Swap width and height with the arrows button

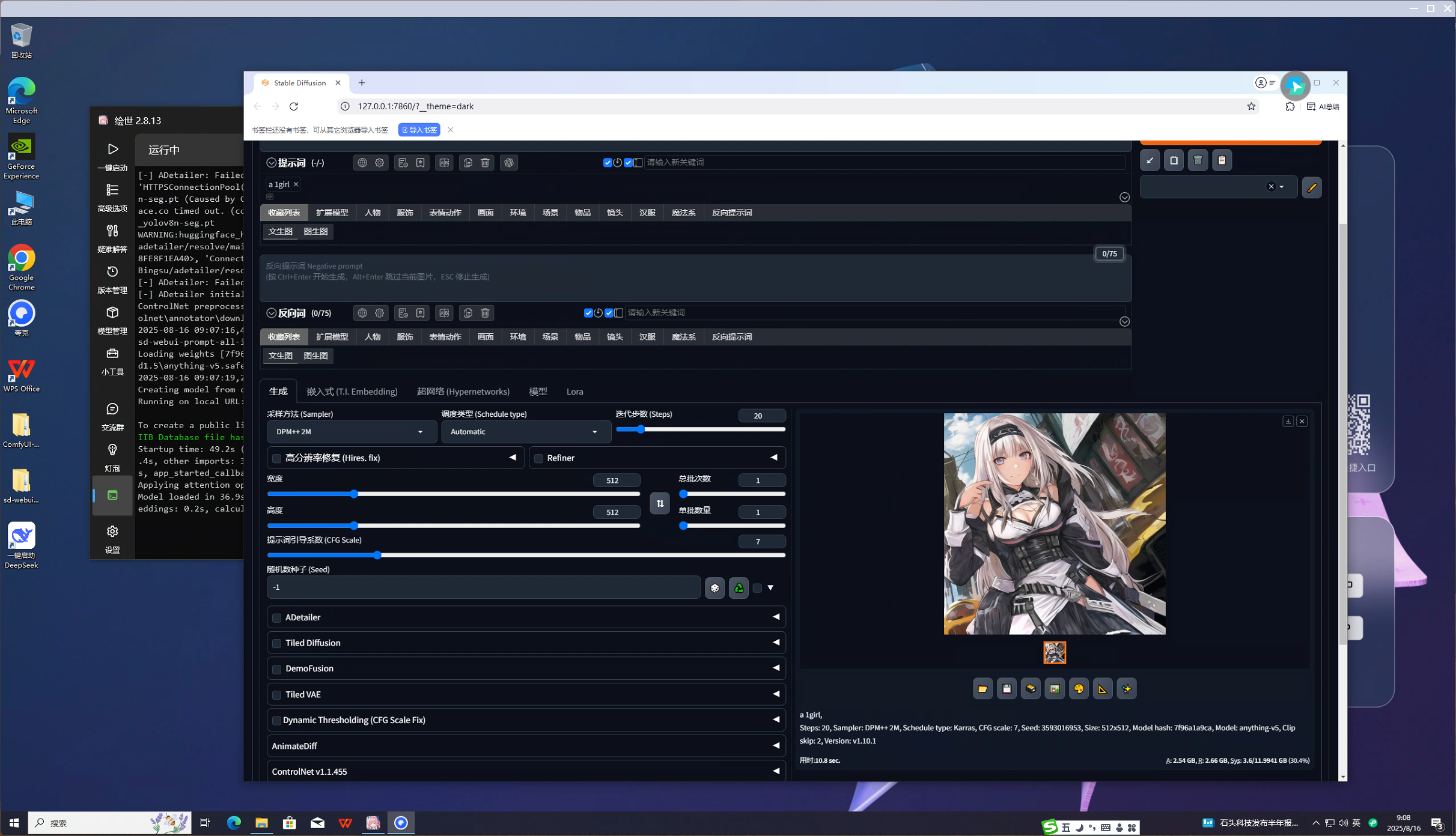click(x=660, y=503)
